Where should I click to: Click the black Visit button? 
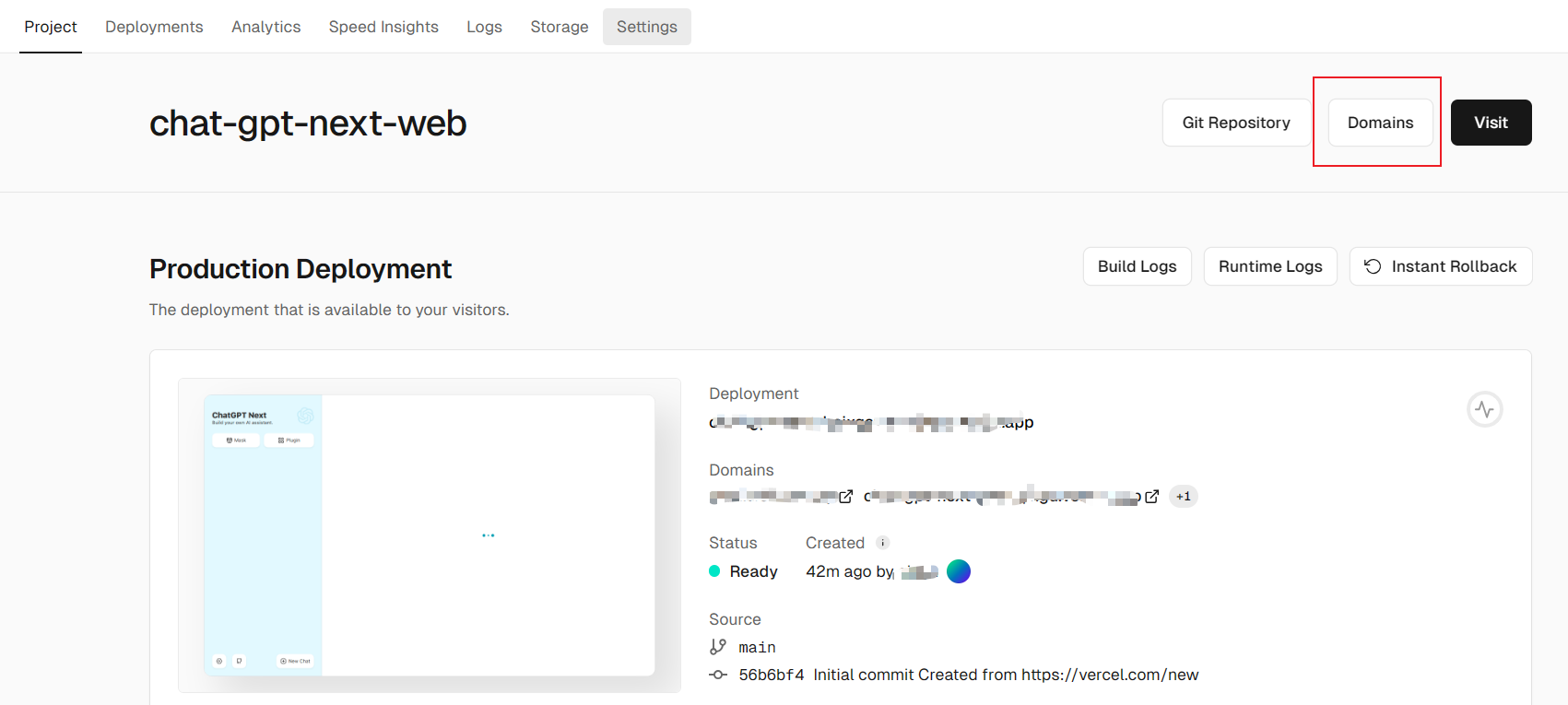click(1491, 123)
